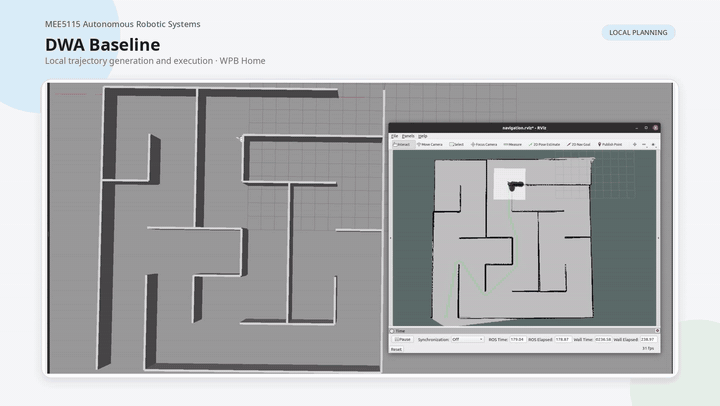Click the Reset button in RViz
The width and height of the screenshot is (720, 406).
(396, 350)
